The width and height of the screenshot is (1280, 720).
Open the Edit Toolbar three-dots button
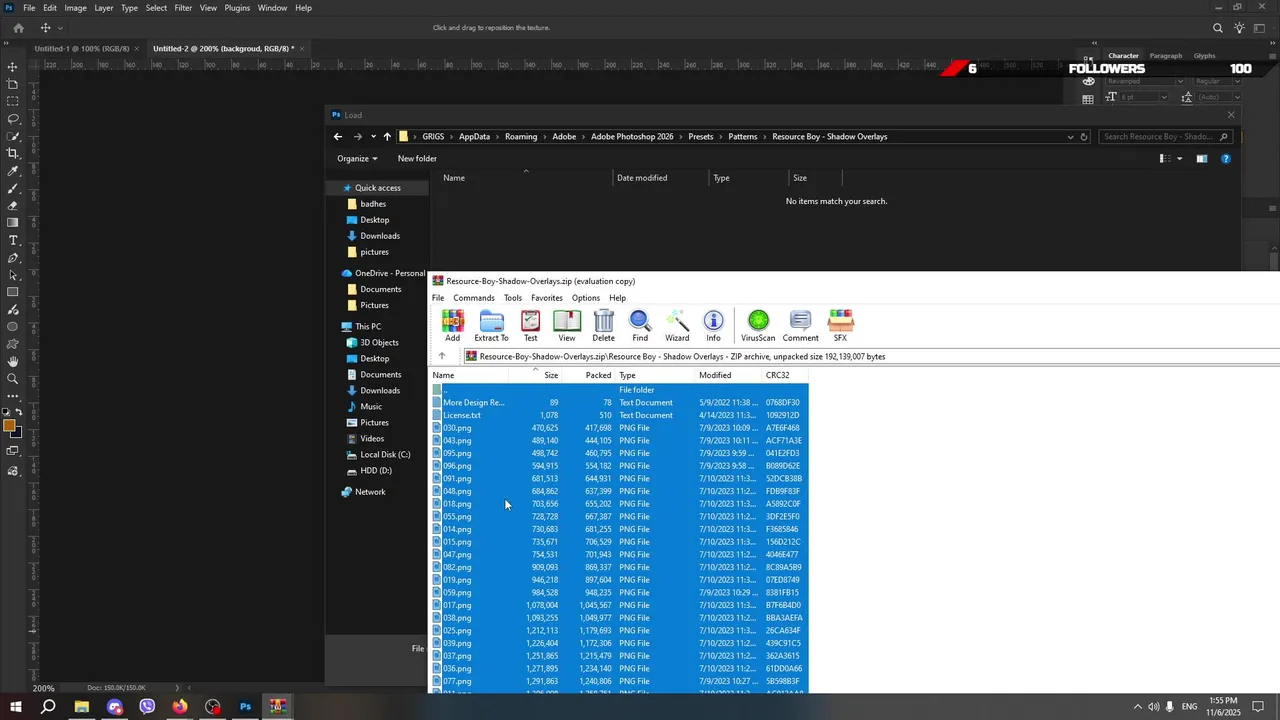click(x=13, y=396)
